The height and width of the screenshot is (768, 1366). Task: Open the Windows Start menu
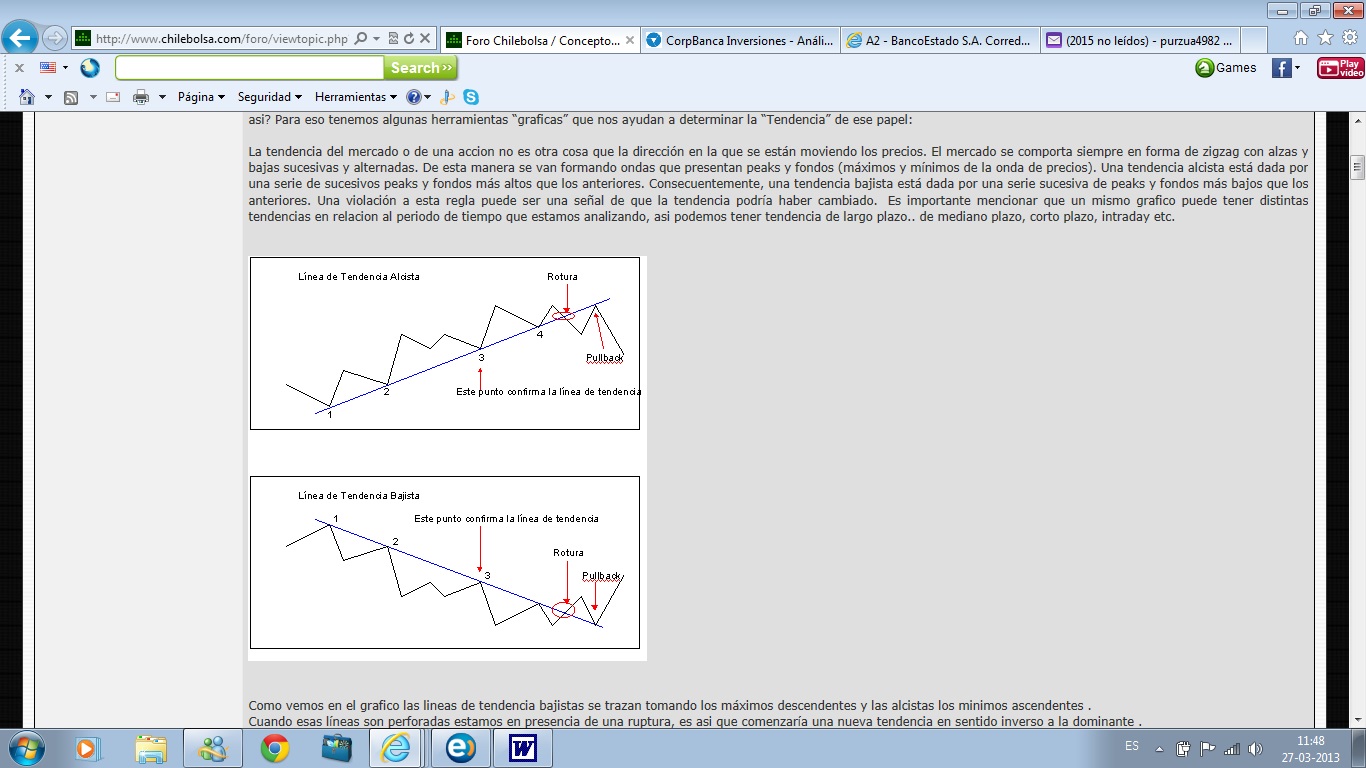pyautogui.click(x=24, y=748)
